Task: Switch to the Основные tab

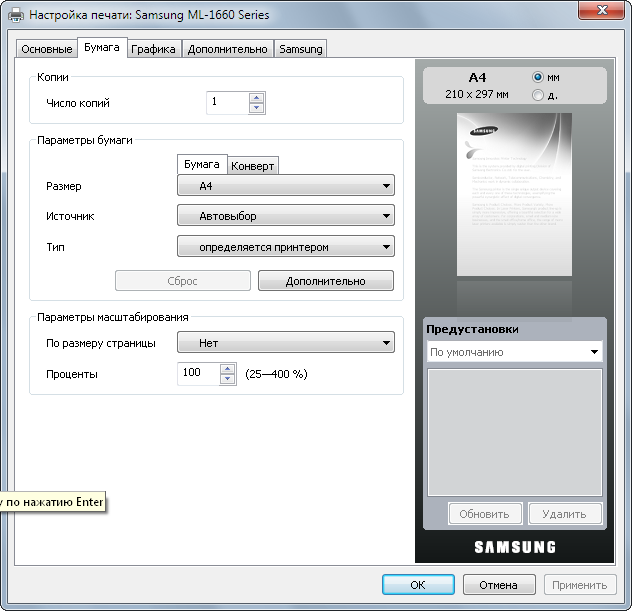Action: click(x=46, y=49)
